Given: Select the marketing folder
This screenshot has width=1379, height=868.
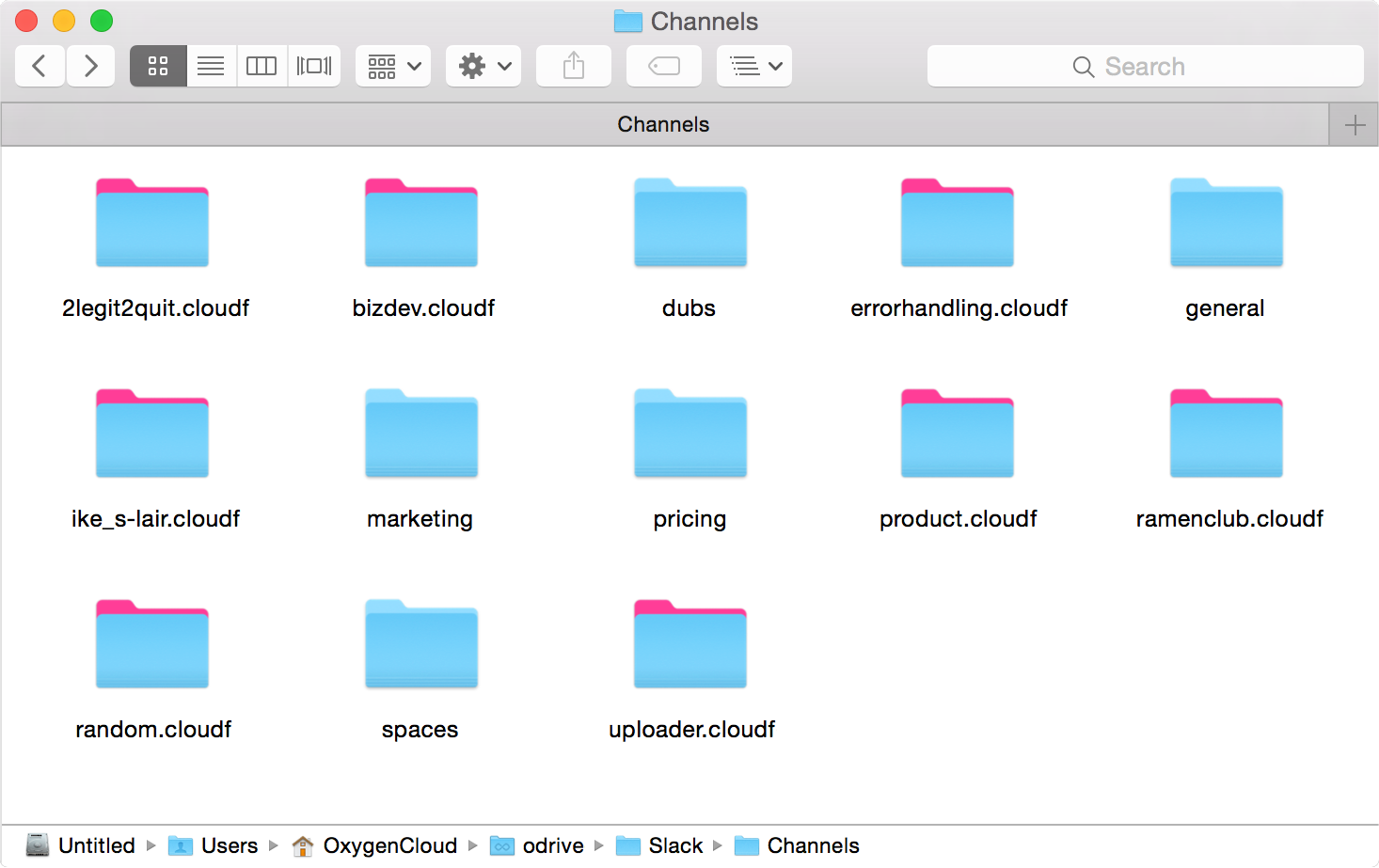Looking at the screenshot, I should click(420, 434).
